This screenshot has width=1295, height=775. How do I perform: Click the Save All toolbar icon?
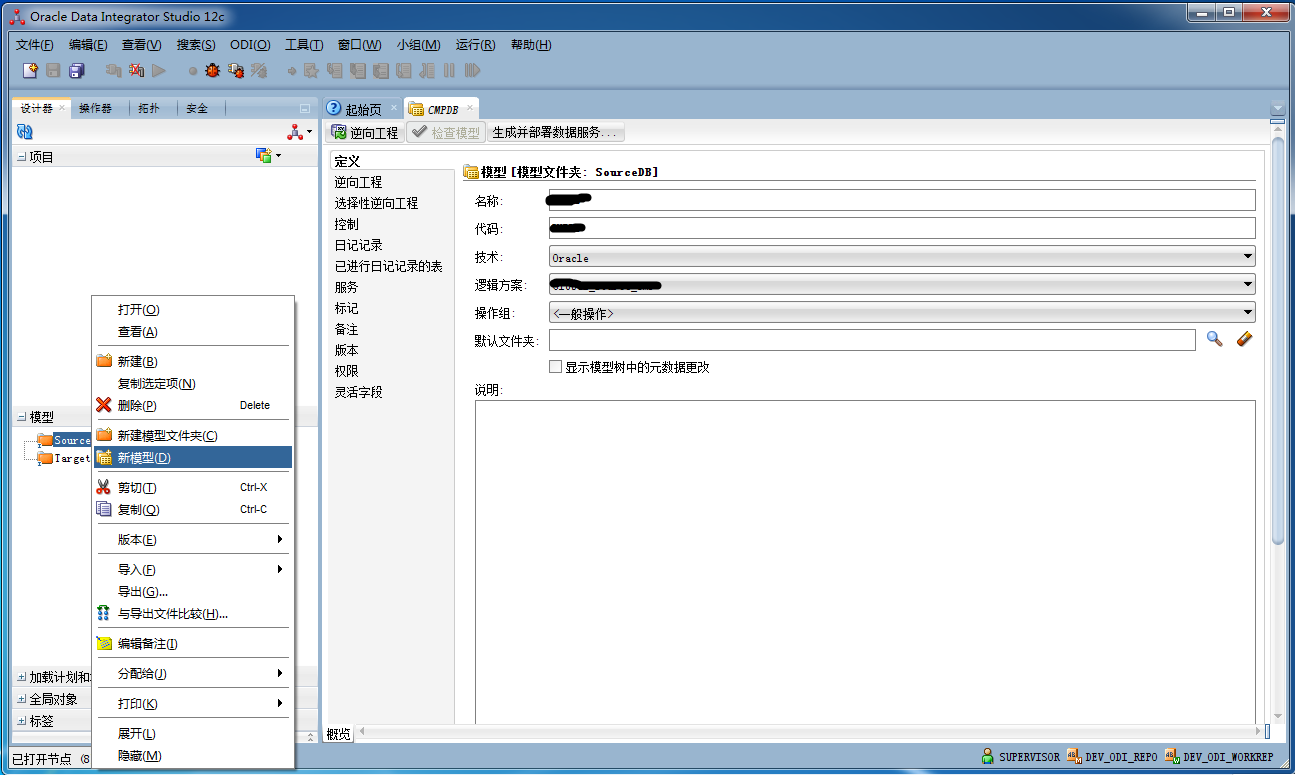pos(76,70)
